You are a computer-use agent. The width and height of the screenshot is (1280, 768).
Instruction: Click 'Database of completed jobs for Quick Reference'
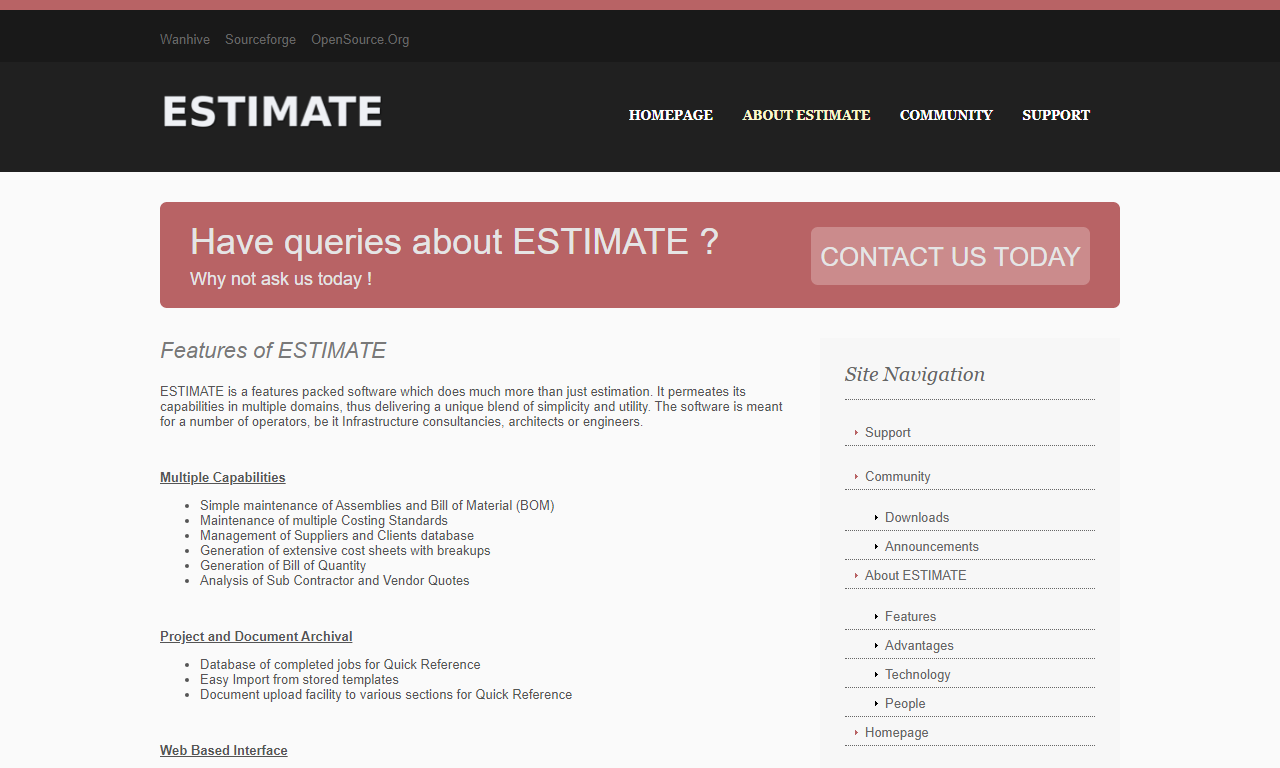click(x=340, y=665)
